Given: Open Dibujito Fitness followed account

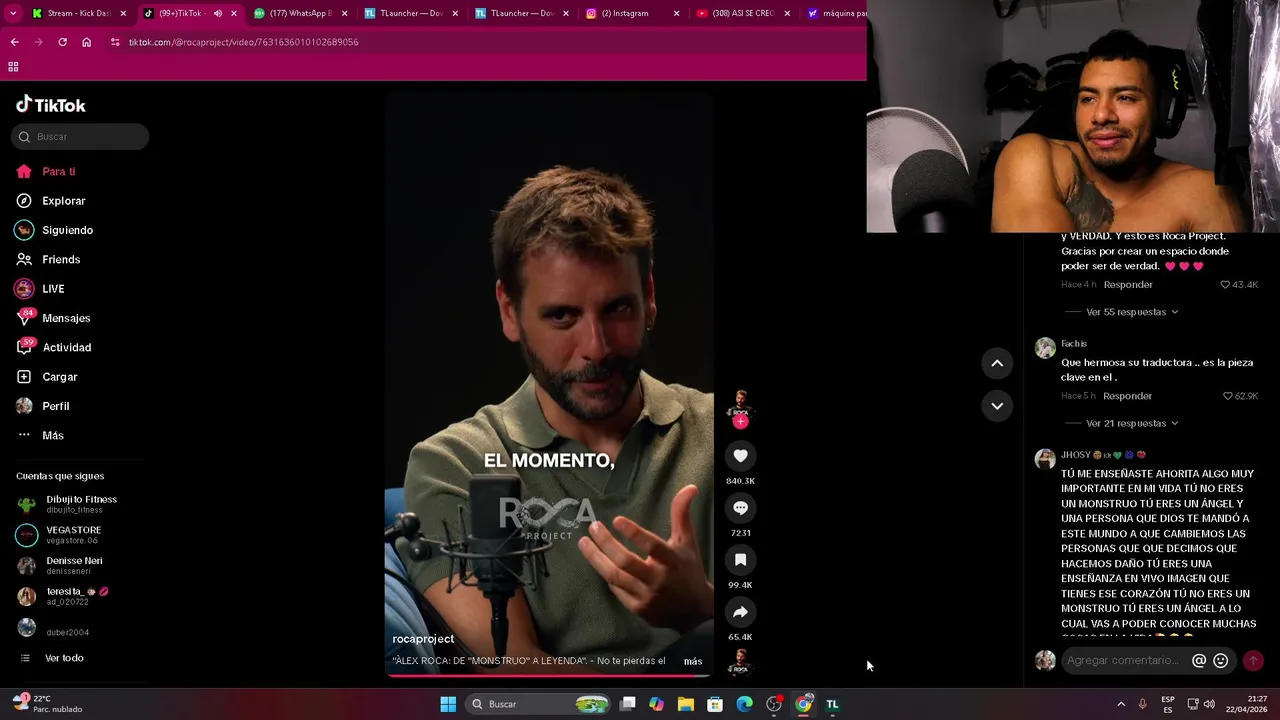Looking at the screenshot, I should [67, 504].
